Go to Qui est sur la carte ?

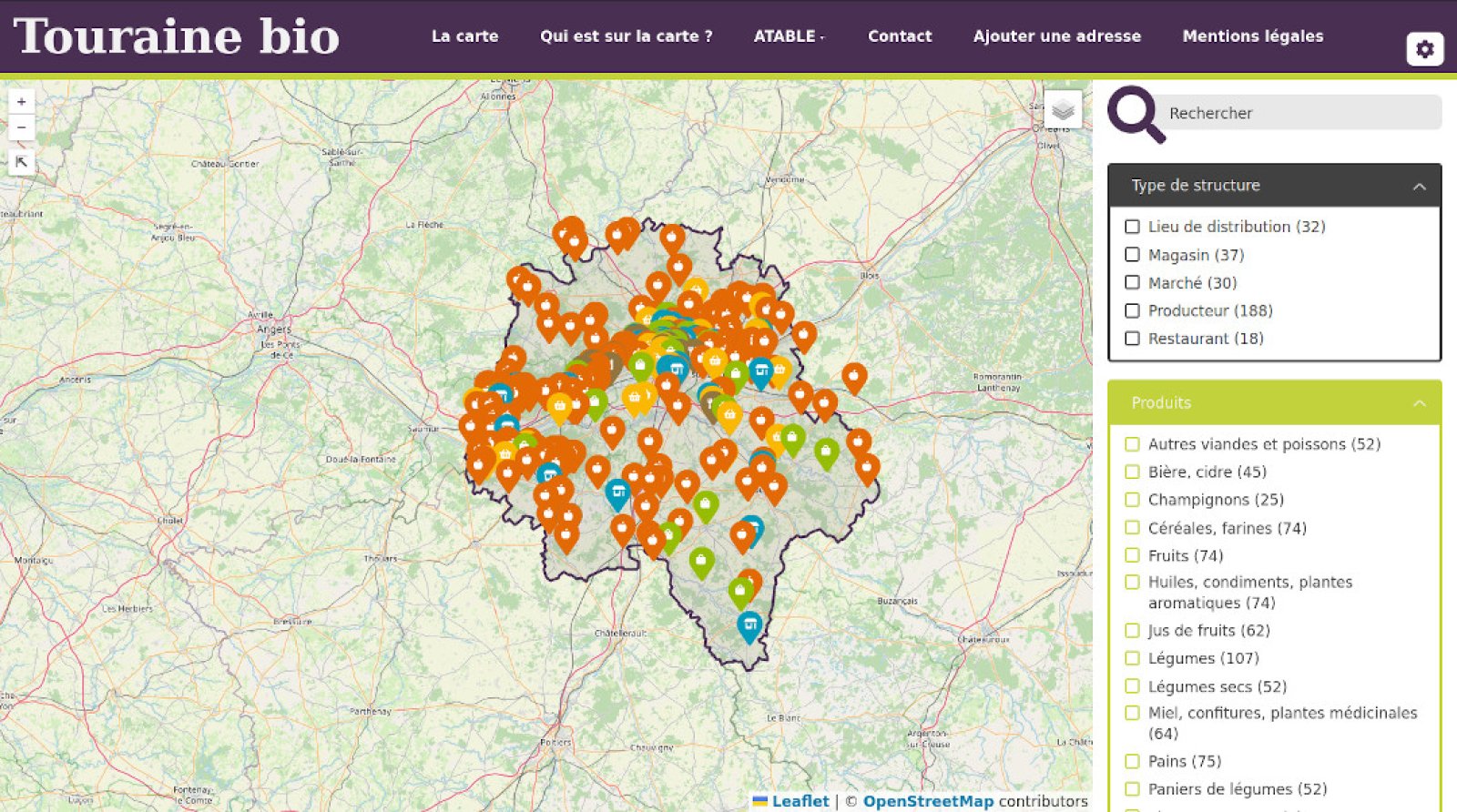[626, 36]
